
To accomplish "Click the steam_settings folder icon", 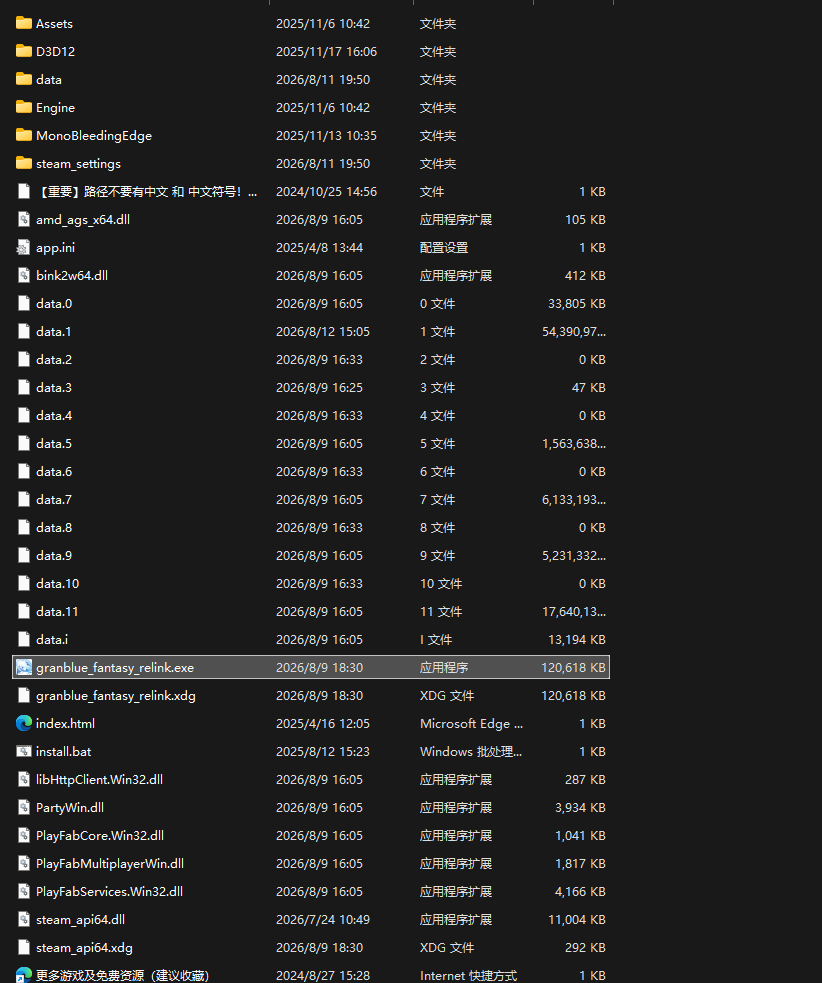I will [24, 163].
